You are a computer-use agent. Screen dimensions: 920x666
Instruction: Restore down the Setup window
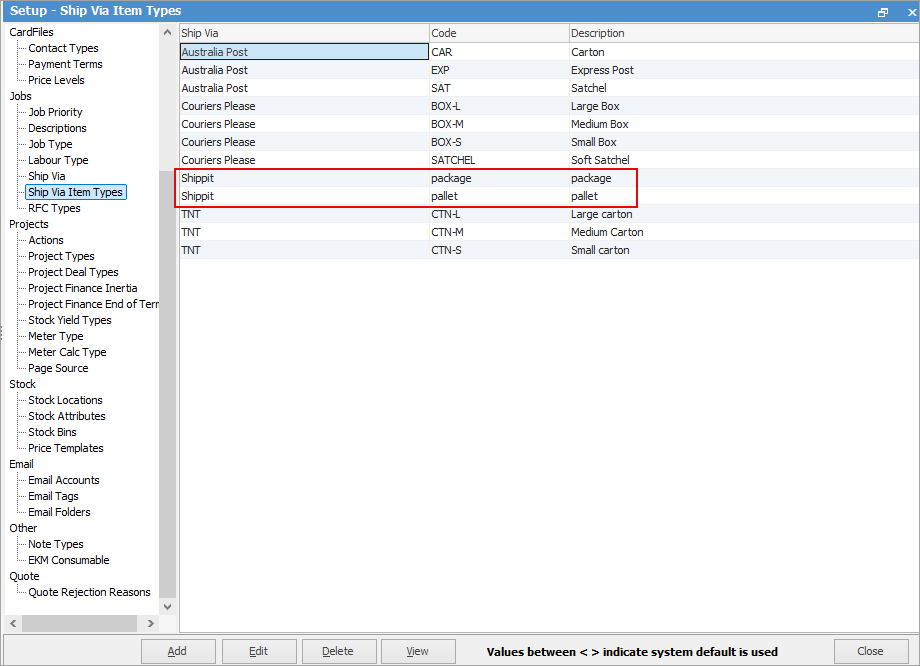click(882, 12)
